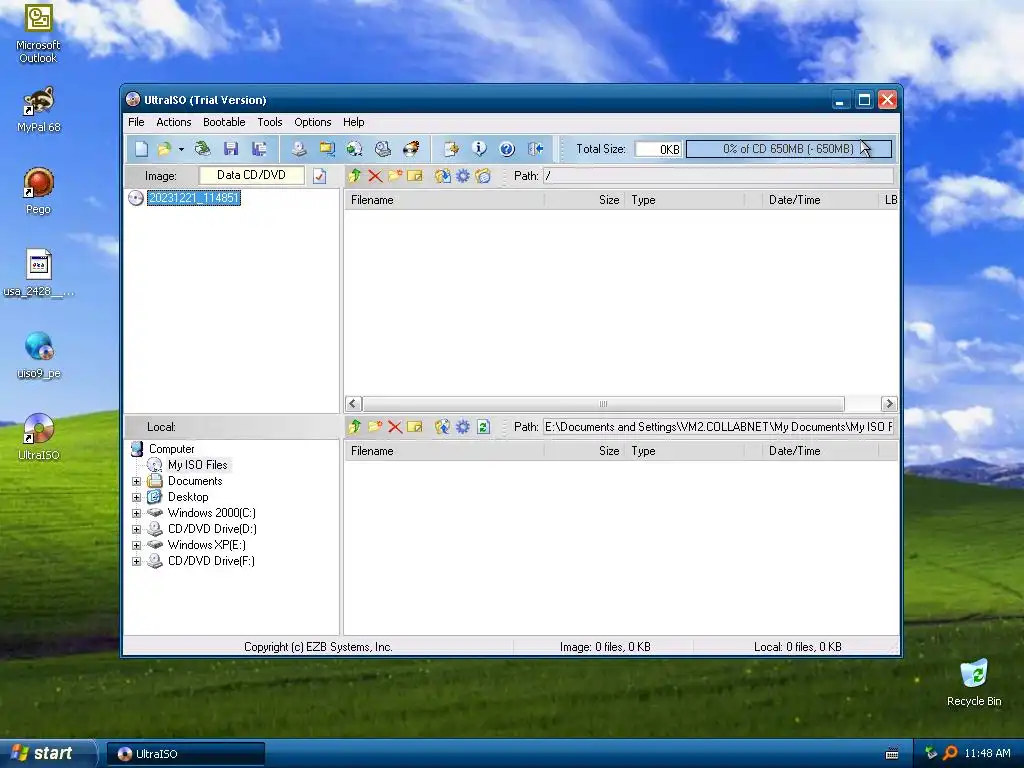This screenshot has width=1024, height=768.
Task: Sort Image pane by Filename column
Action: click(445, 200)
